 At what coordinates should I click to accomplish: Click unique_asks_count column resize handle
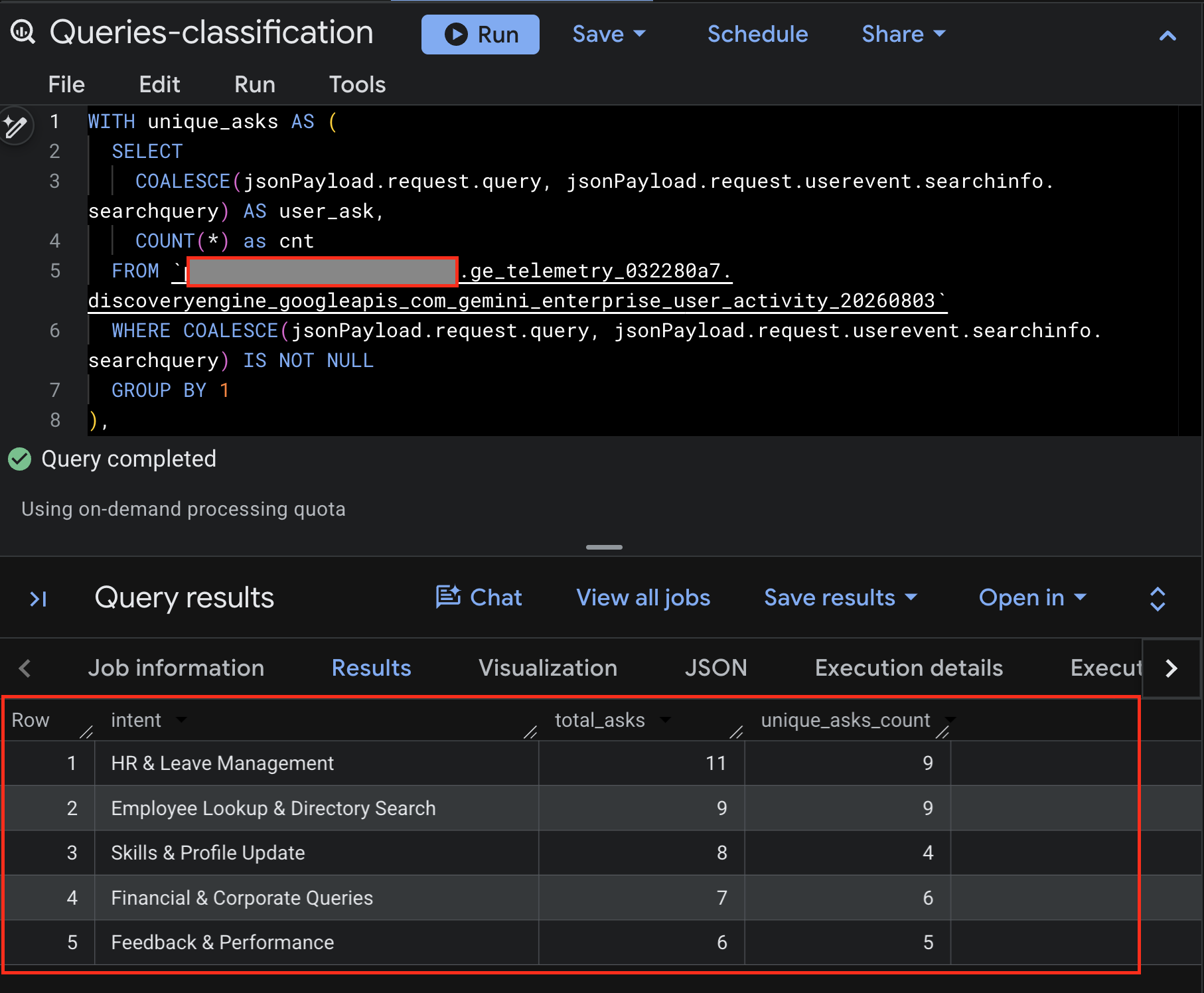(x=942, y=732)
